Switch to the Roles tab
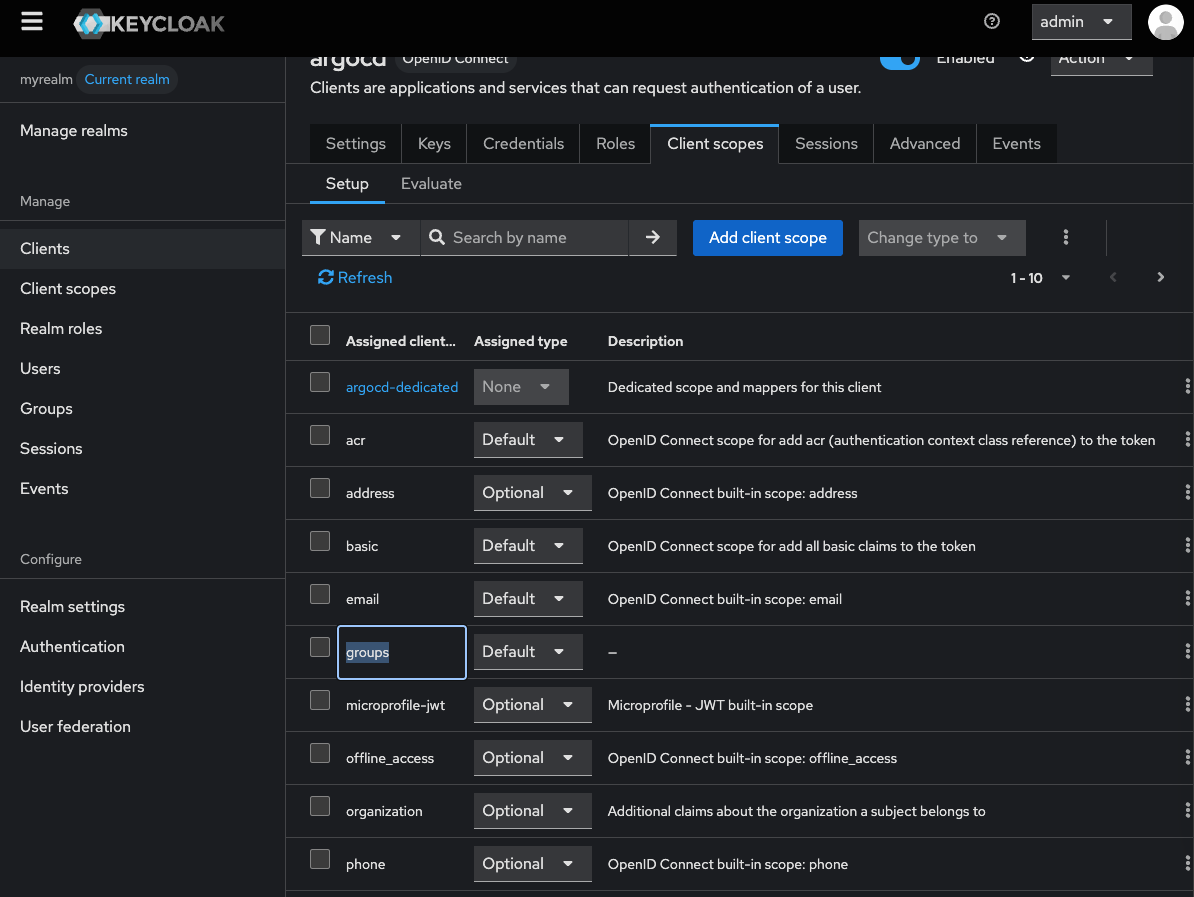Screen dimensions: 1194x897 pyautogui.click(x=615, y=144)
